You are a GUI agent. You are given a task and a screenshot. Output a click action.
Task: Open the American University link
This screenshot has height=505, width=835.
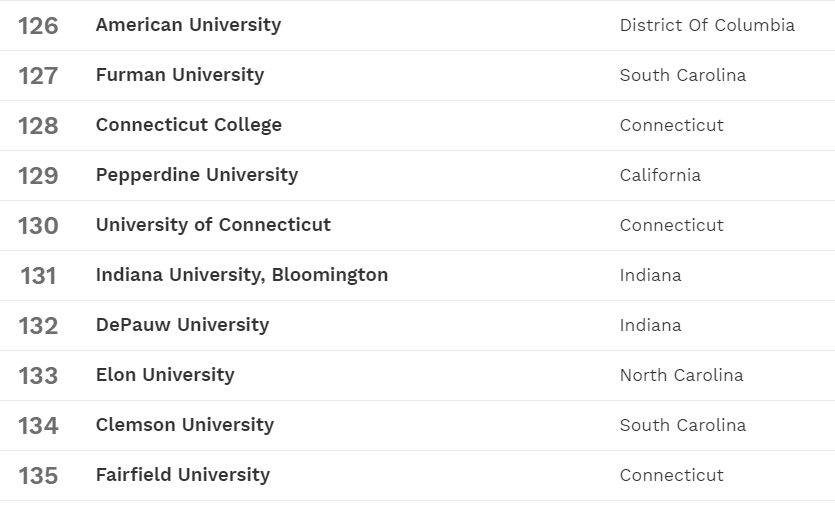(x=188, y=25)
